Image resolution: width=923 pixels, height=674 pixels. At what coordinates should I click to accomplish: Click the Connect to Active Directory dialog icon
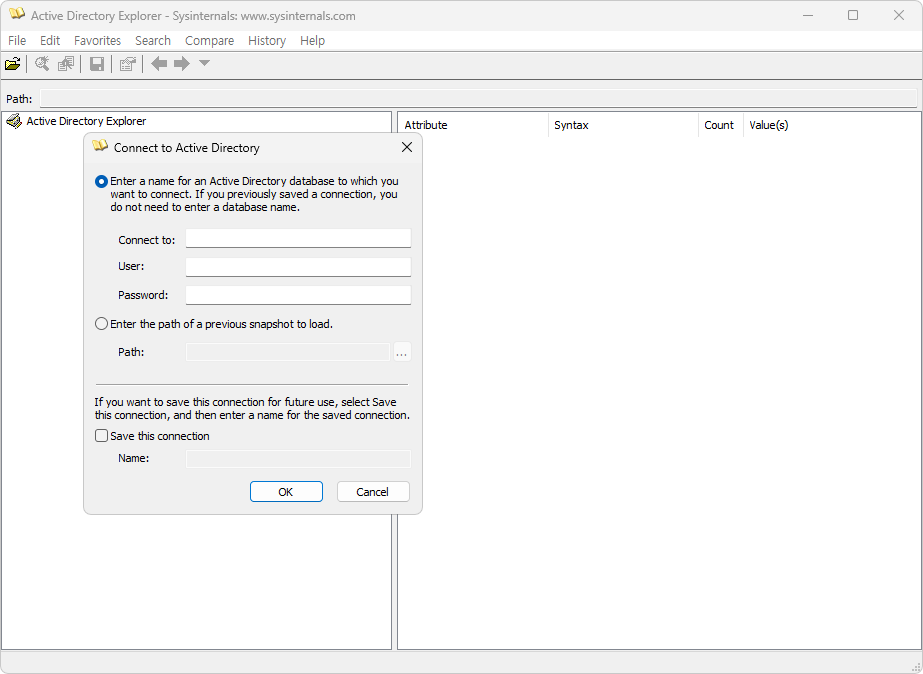(x=100, y=146)
